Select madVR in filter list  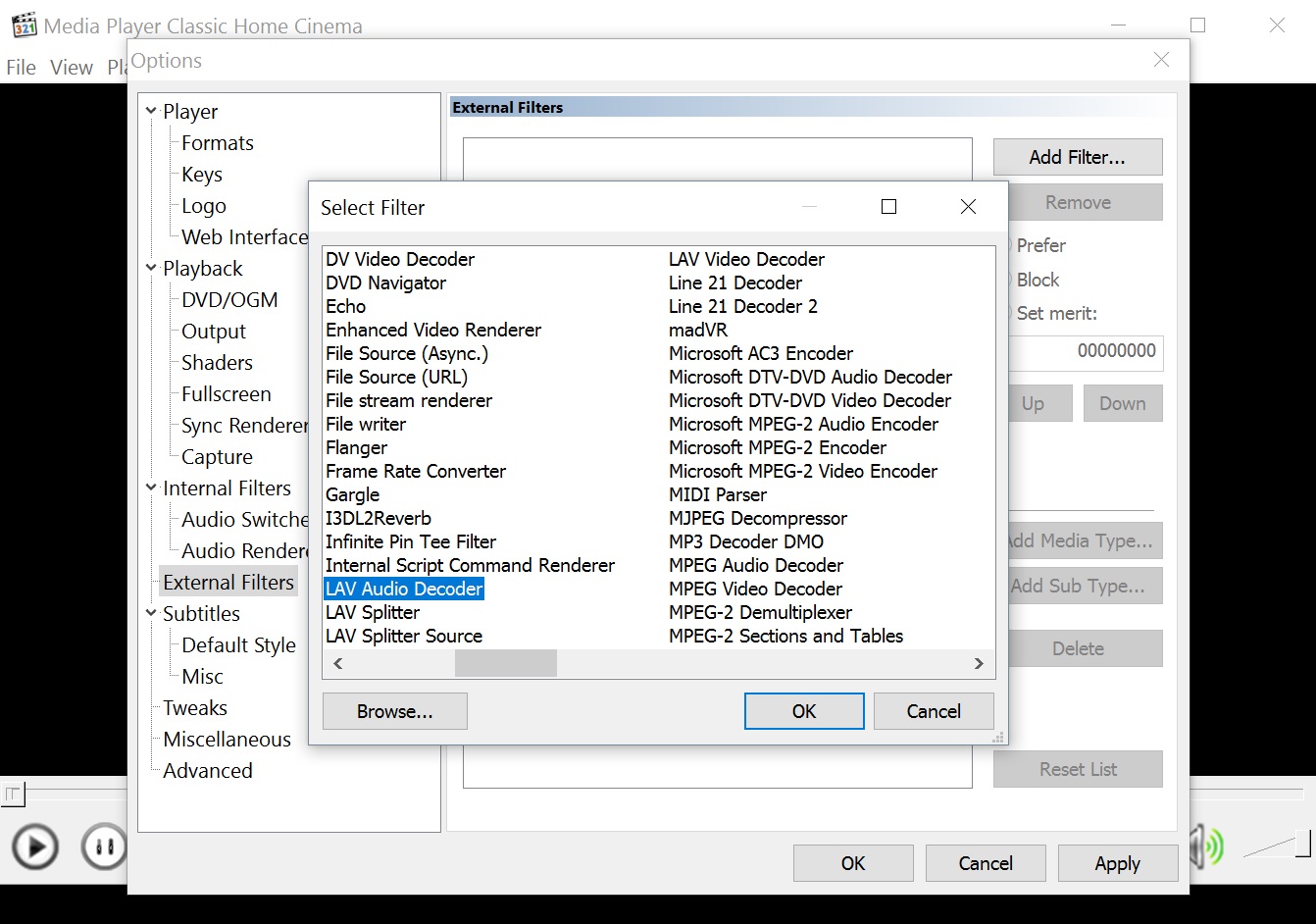coord(698,330)
